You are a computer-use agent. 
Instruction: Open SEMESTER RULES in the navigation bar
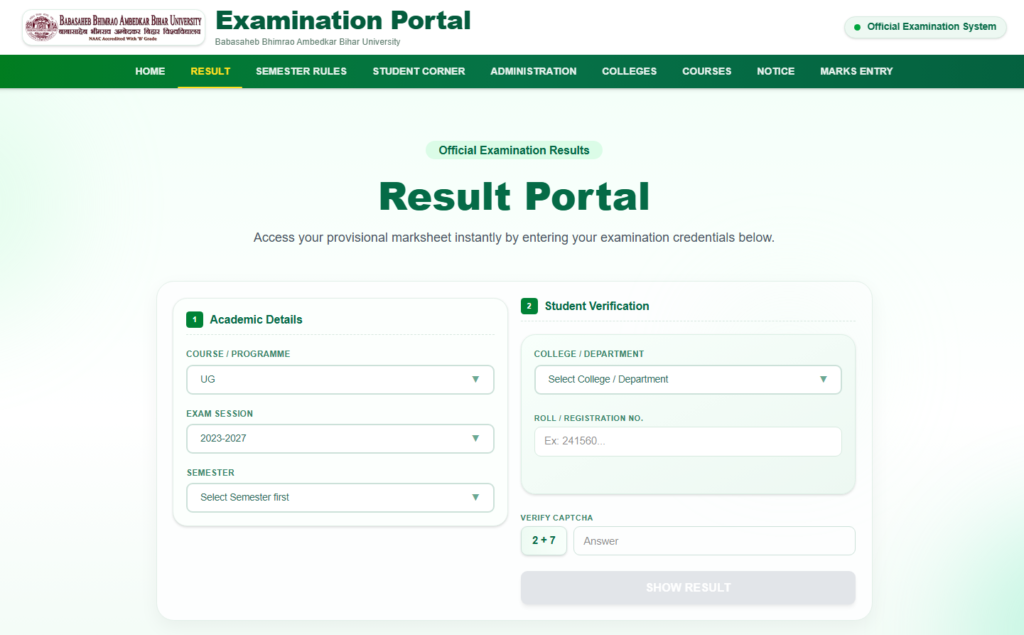[x=301, y=71]
